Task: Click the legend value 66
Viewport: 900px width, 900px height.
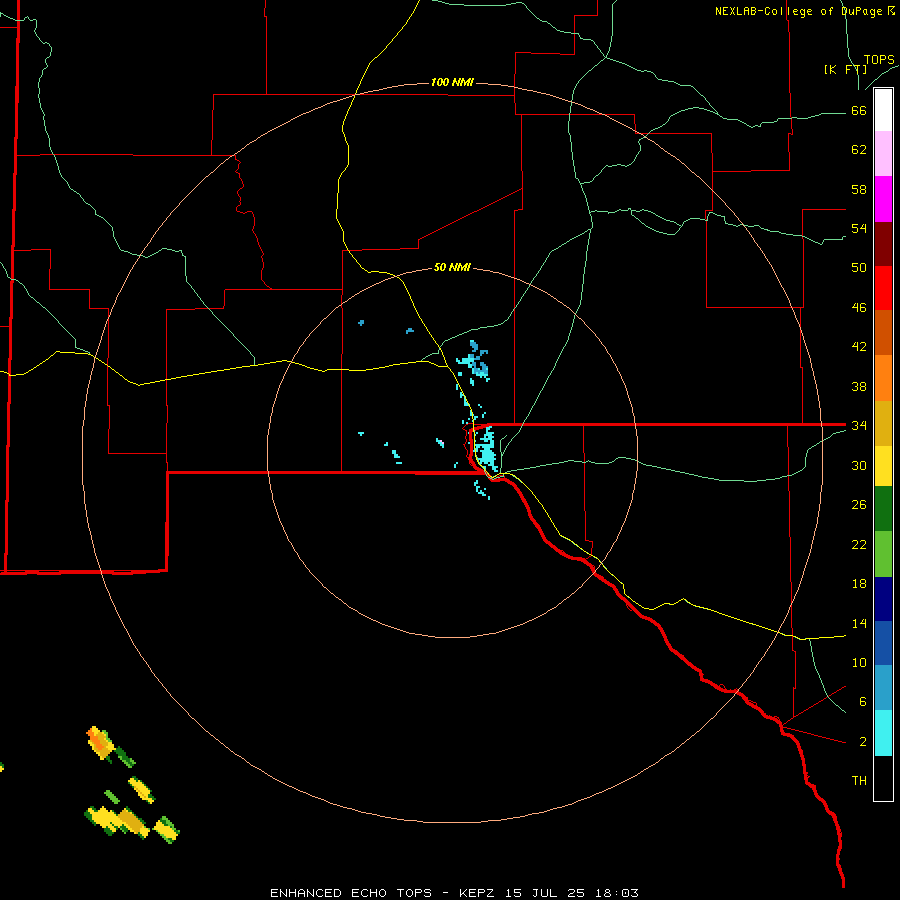Action: point(859,110)
